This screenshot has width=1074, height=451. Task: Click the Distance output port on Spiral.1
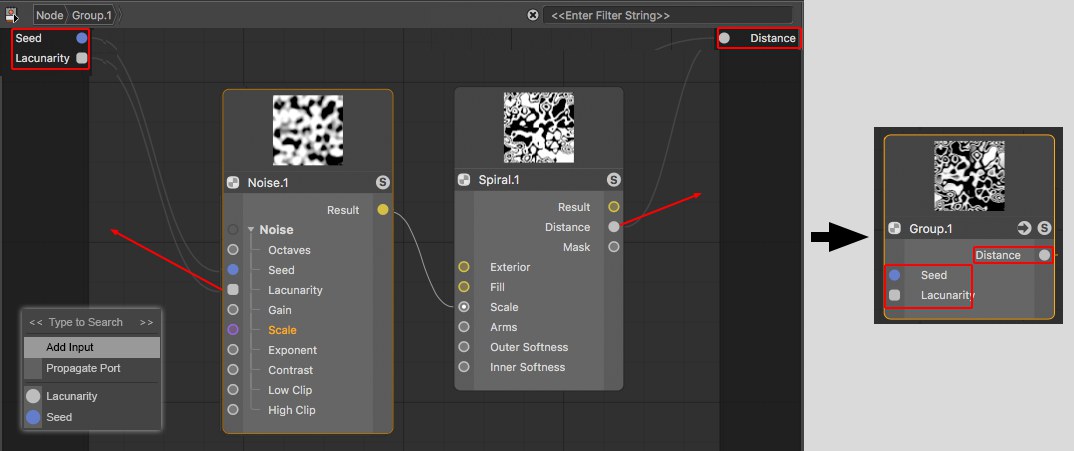(613, 227)
